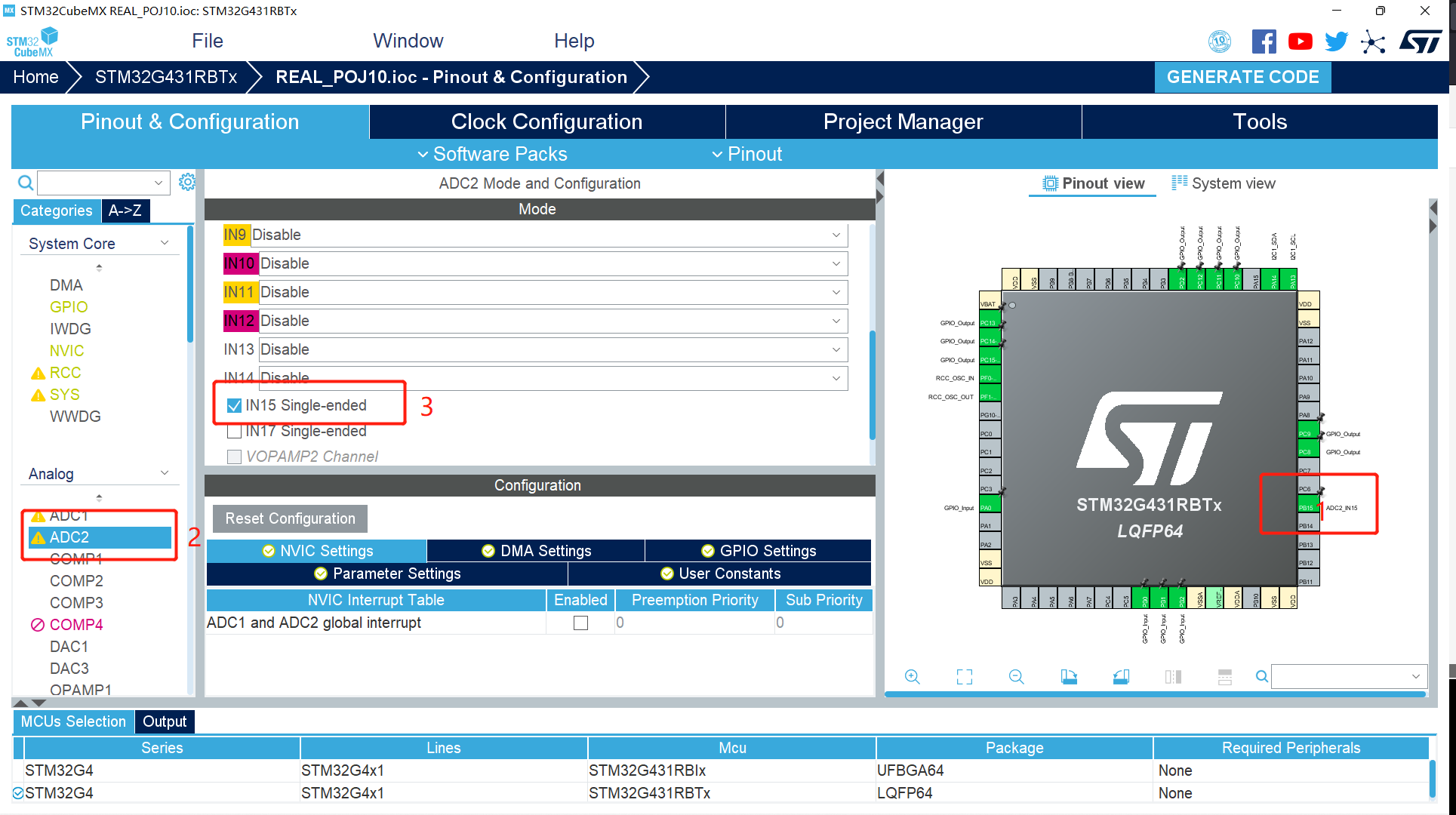The height and width of the screenshot is (815, 1456).
Task: Click Preemption Priority value 0
Action: pos(694,623)
